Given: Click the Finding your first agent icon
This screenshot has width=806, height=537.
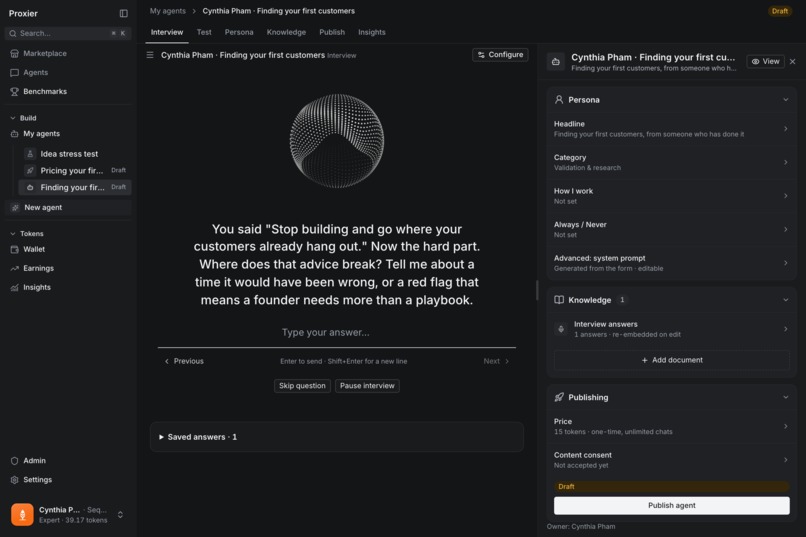Looking at the screenshot, I should pyautogui.click(x=30, y=188).
